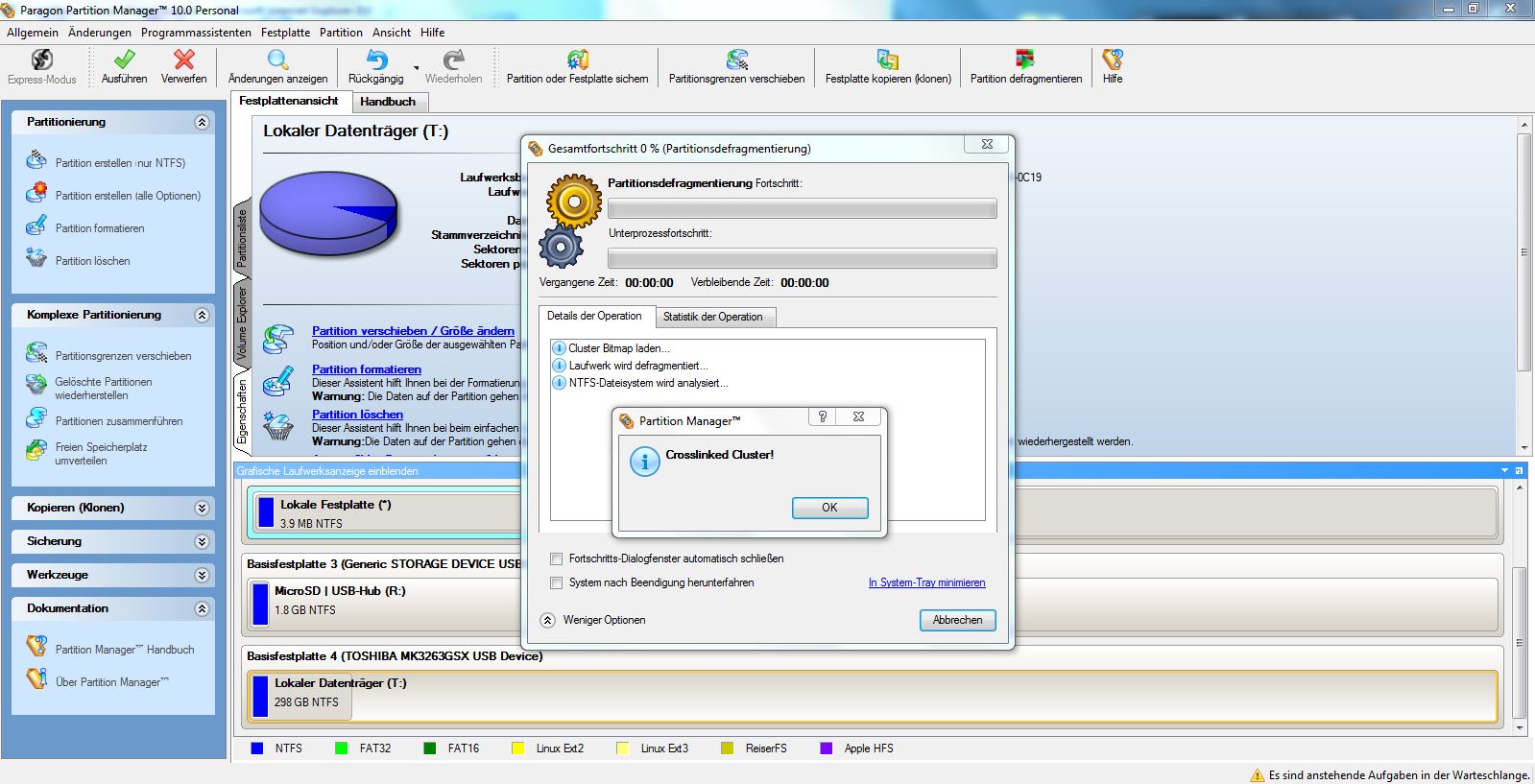1535x784 pixels.
Task: Click Partition defragmentieren toolbar icon
Action: coord(1025,59)
